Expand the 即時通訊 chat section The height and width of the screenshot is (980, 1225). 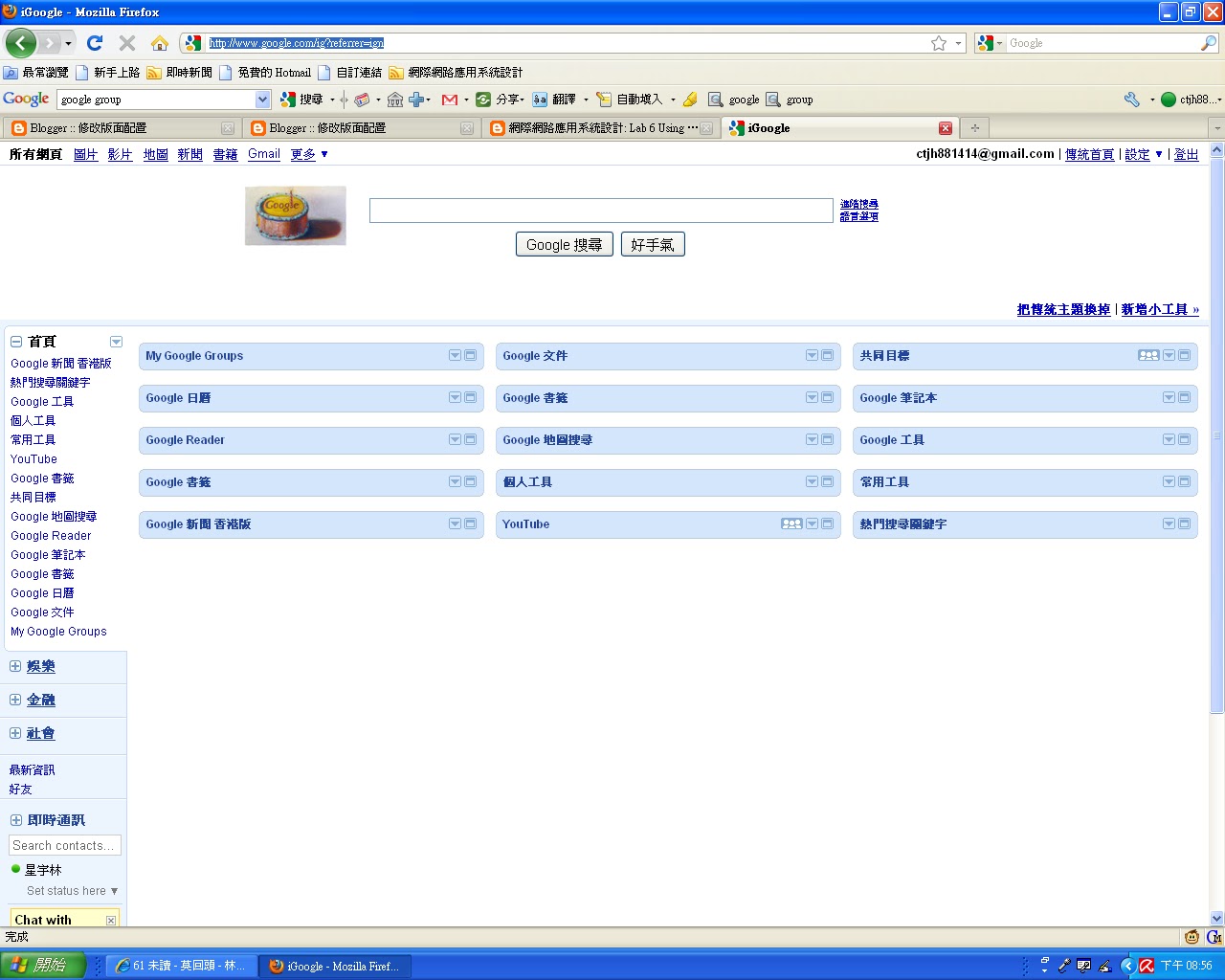pos(16,820)
